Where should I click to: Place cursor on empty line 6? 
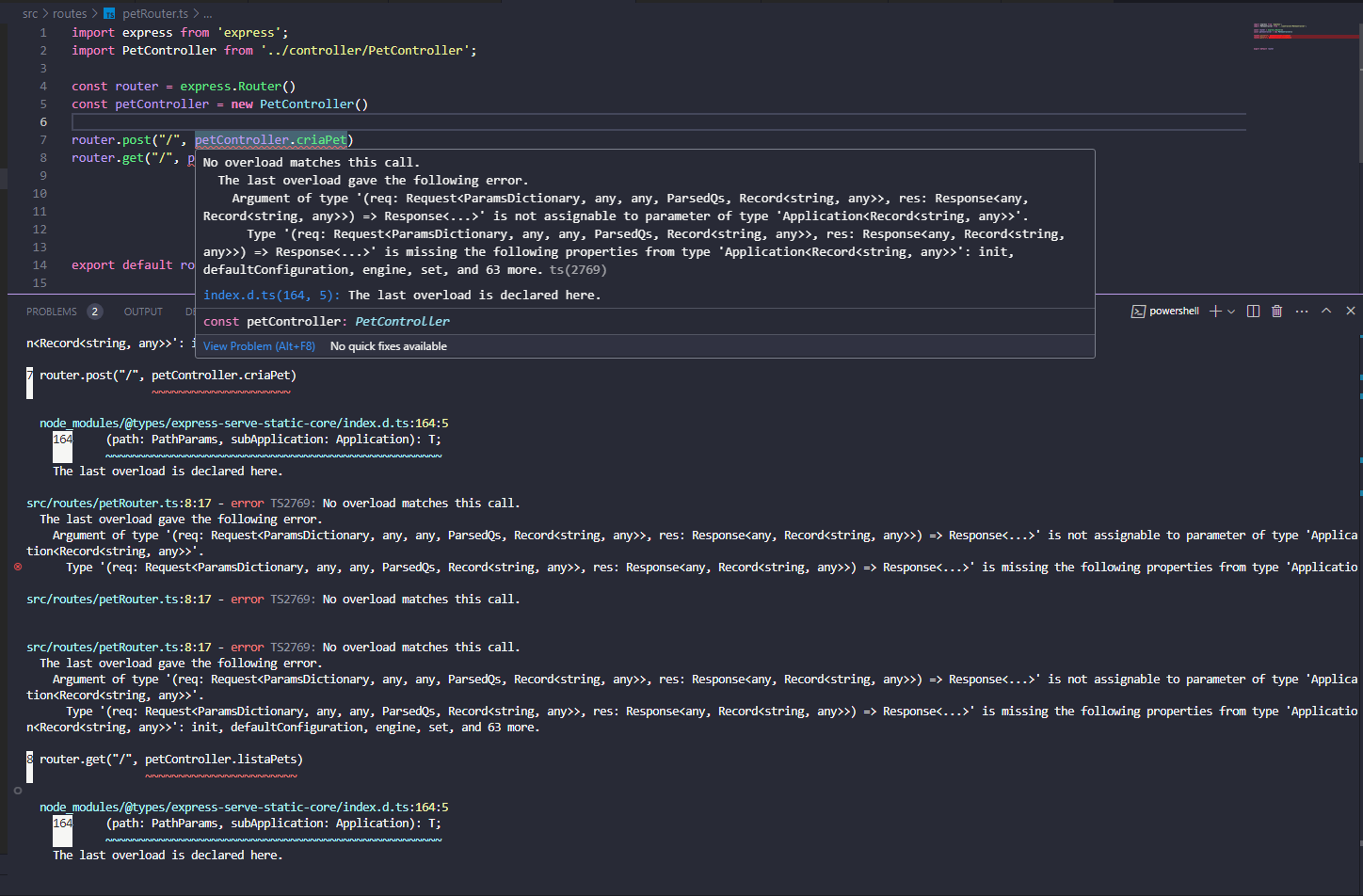[x=659, y=122]
